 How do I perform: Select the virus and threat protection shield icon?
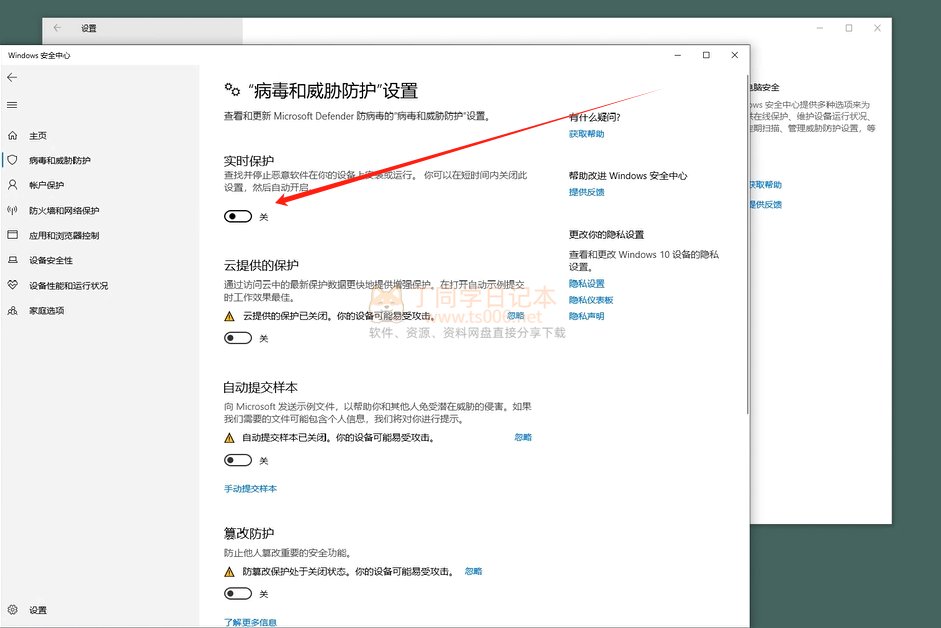[x=12, y=160]
